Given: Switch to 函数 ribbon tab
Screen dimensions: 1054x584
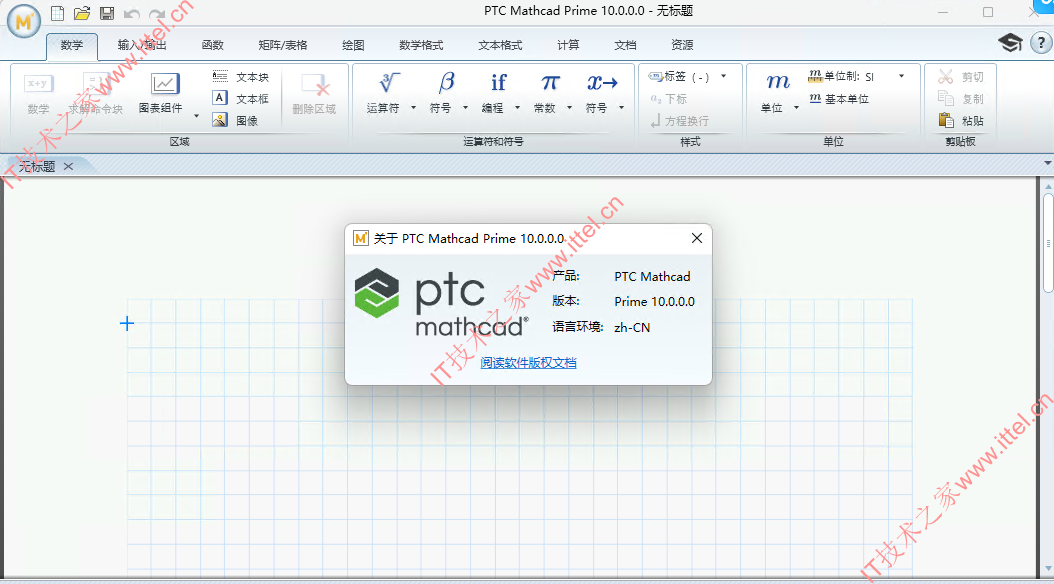Looking at the screenshot, I should coord(212,45).
